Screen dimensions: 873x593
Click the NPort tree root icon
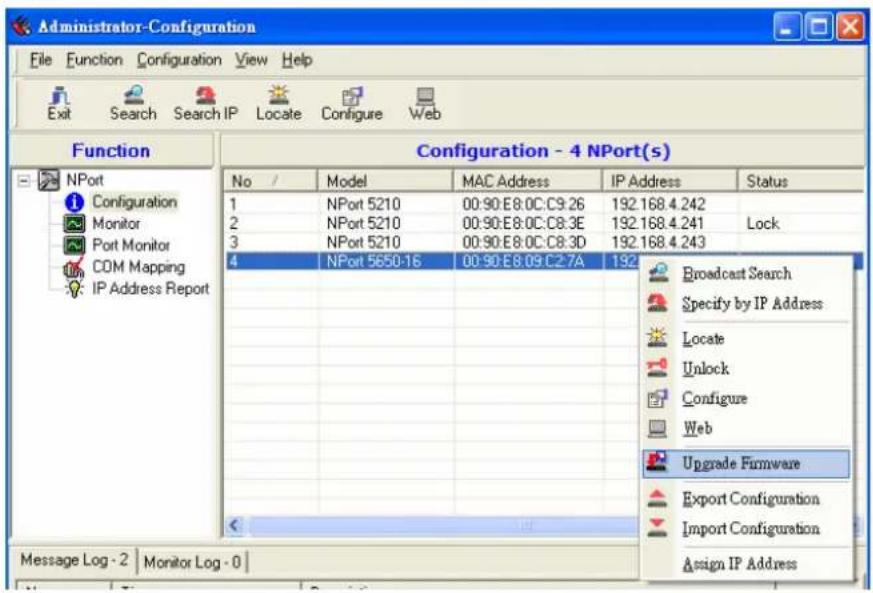(x=49, y=180)
